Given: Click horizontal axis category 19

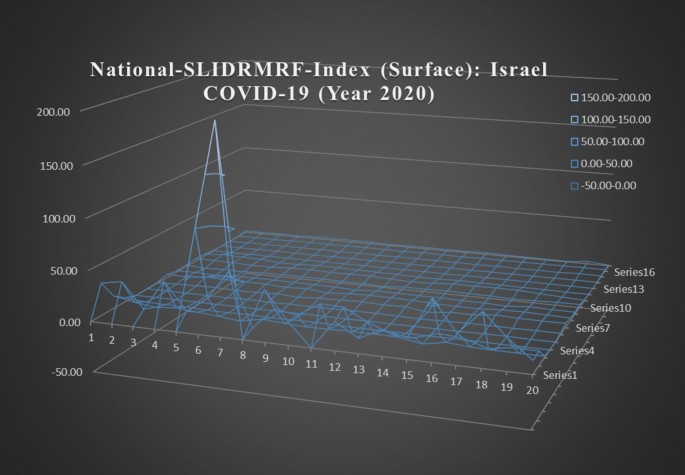Looking at the screenshot, I should pos(506,387).
